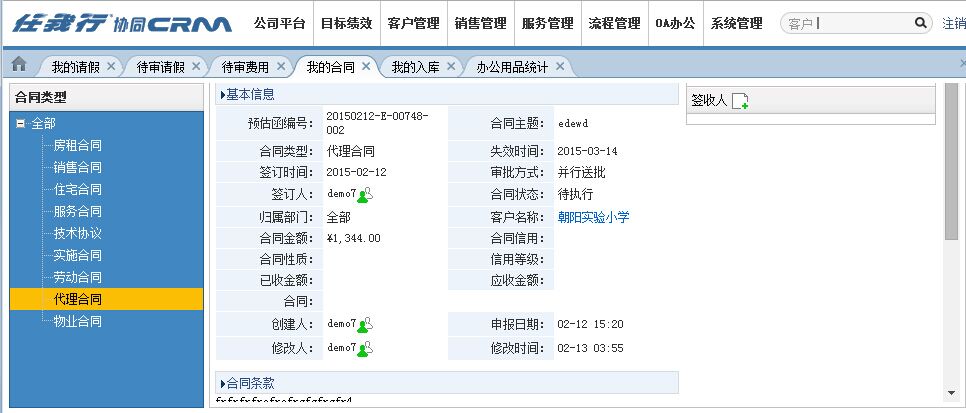Select 销售合同 in the contract type tree
The width and height of the screenshot is (966, 413).
pos(77,167)
